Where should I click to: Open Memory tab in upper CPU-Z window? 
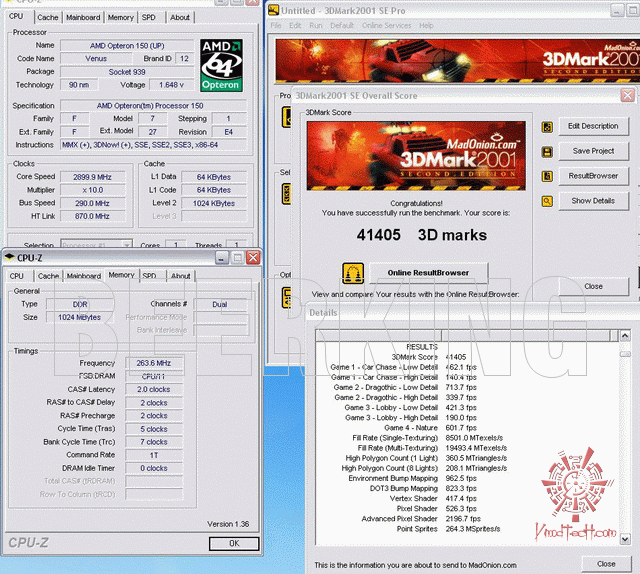coord(121,18)
